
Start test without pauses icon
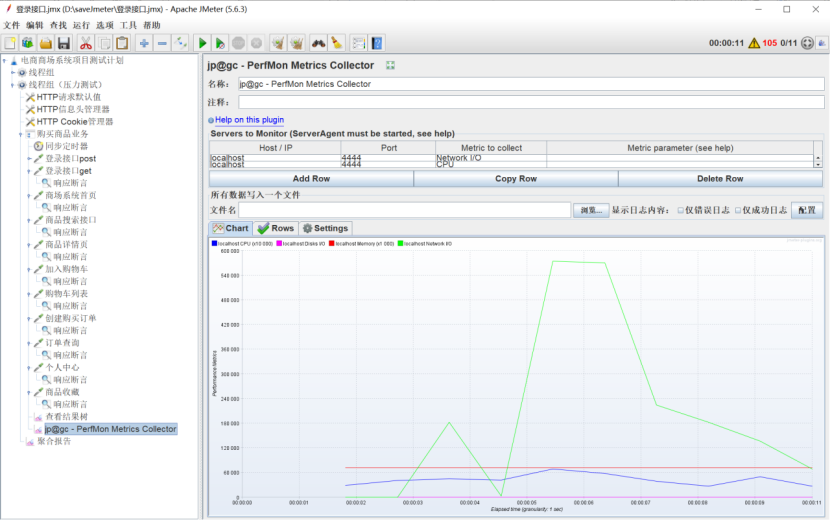click(220, 43)
